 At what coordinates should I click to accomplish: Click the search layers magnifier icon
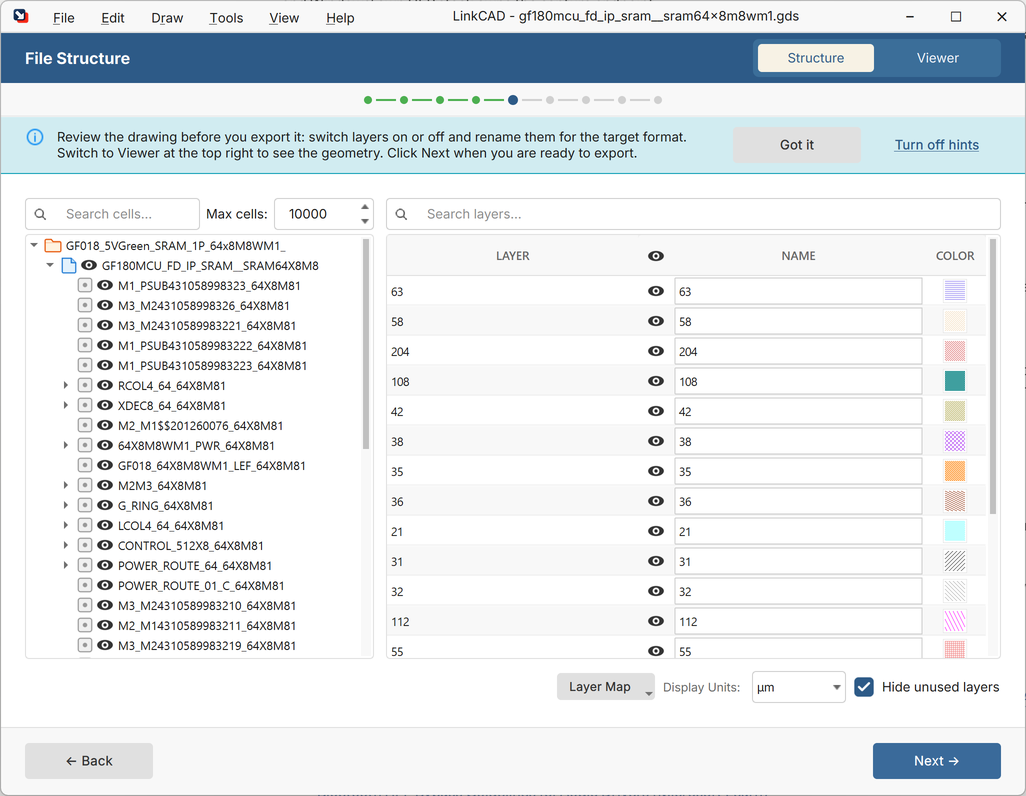click(402, 214)
